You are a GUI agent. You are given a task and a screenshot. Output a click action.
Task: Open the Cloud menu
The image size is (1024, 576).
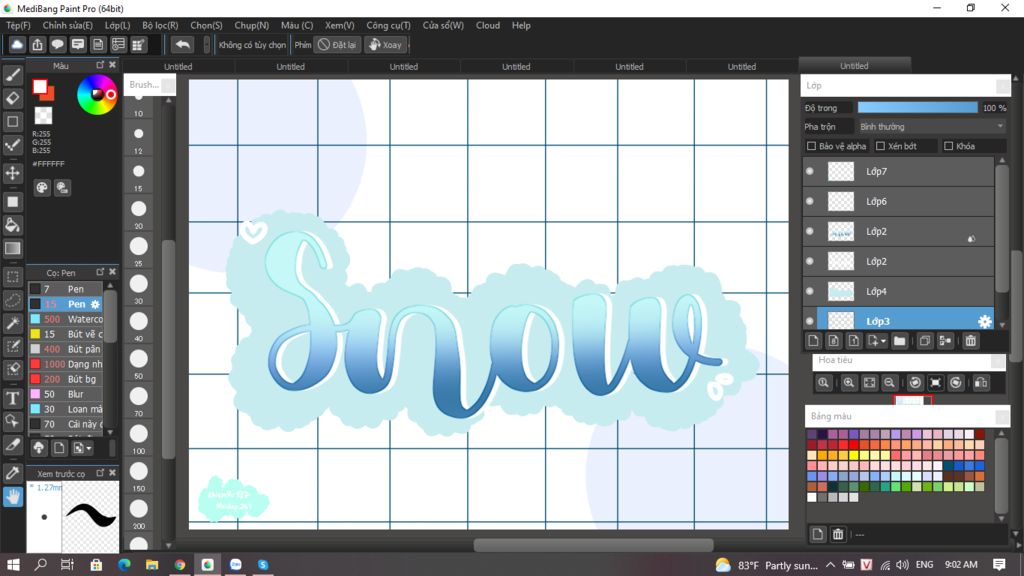(488, 25)
